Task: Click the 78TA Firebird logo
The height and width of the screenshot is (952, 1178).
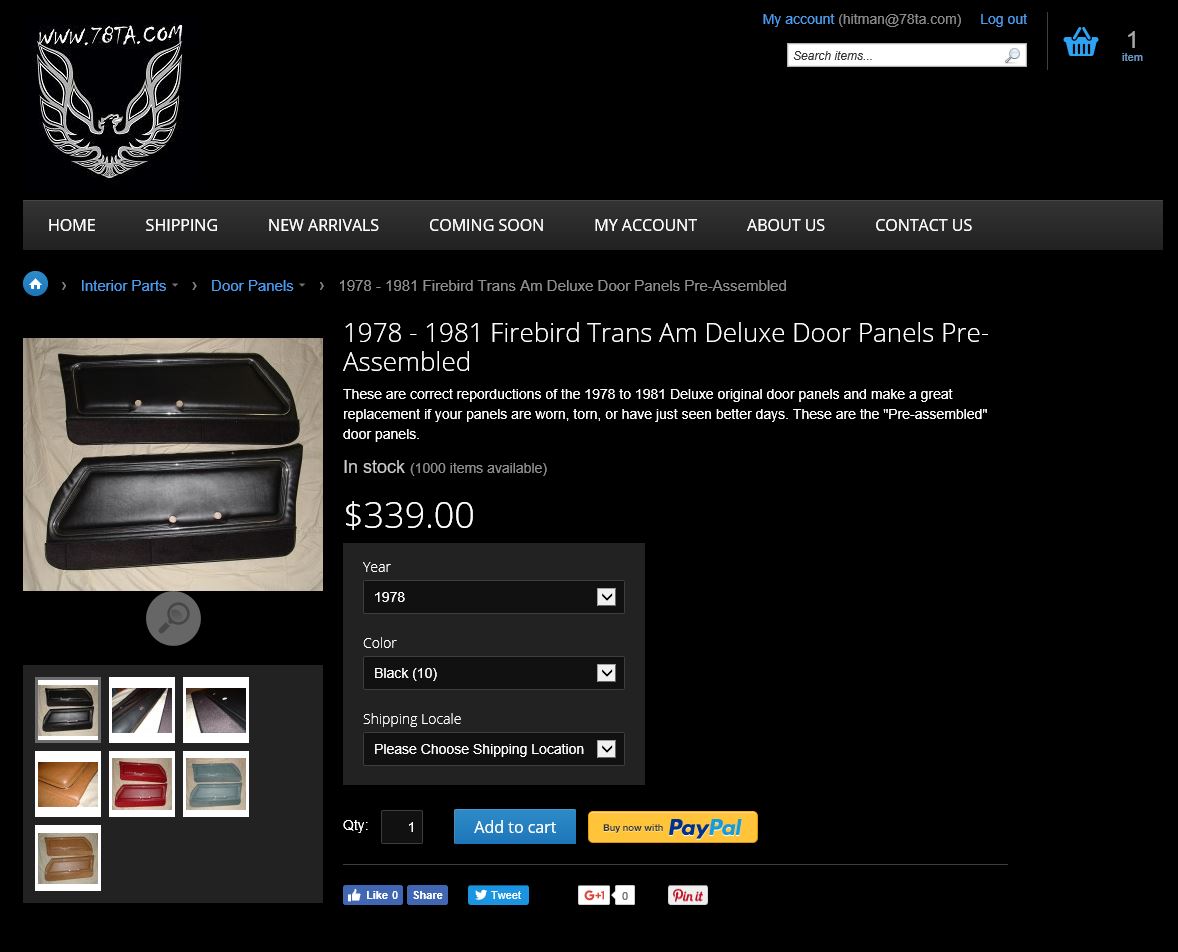Action: pos(110,101)
